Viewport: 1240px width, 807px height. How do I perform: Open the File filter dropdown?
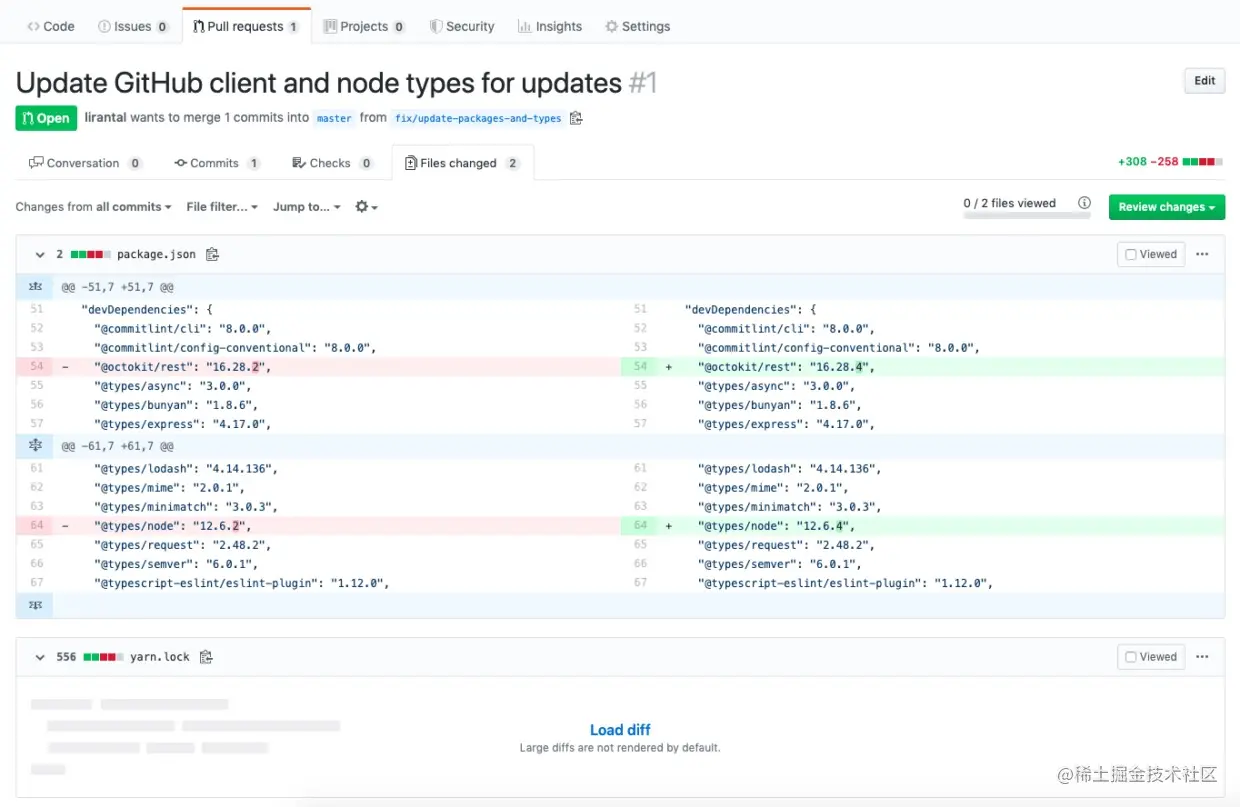222,207
